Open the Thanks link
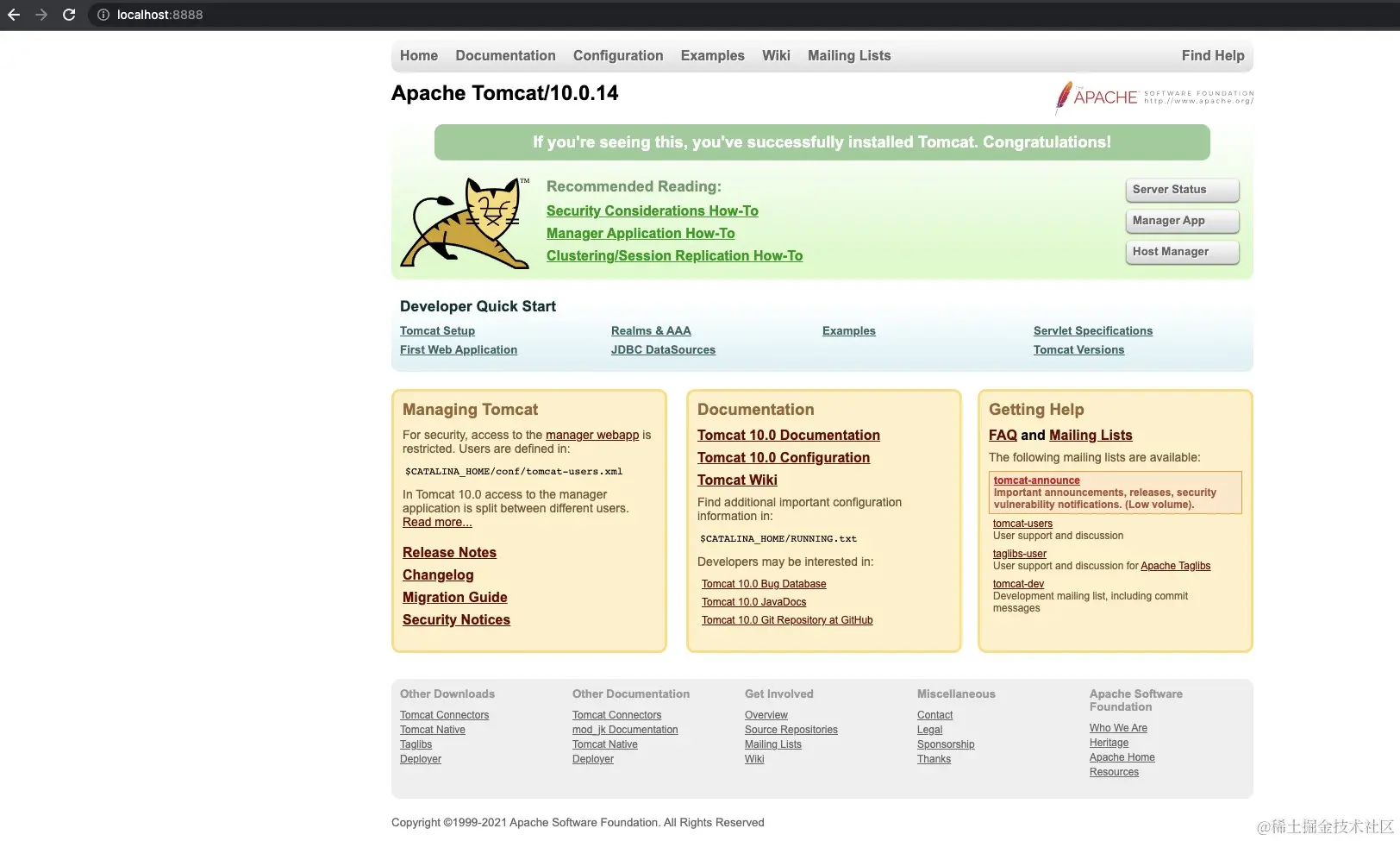Screen dimensions: 1400x841 [934, 759]
